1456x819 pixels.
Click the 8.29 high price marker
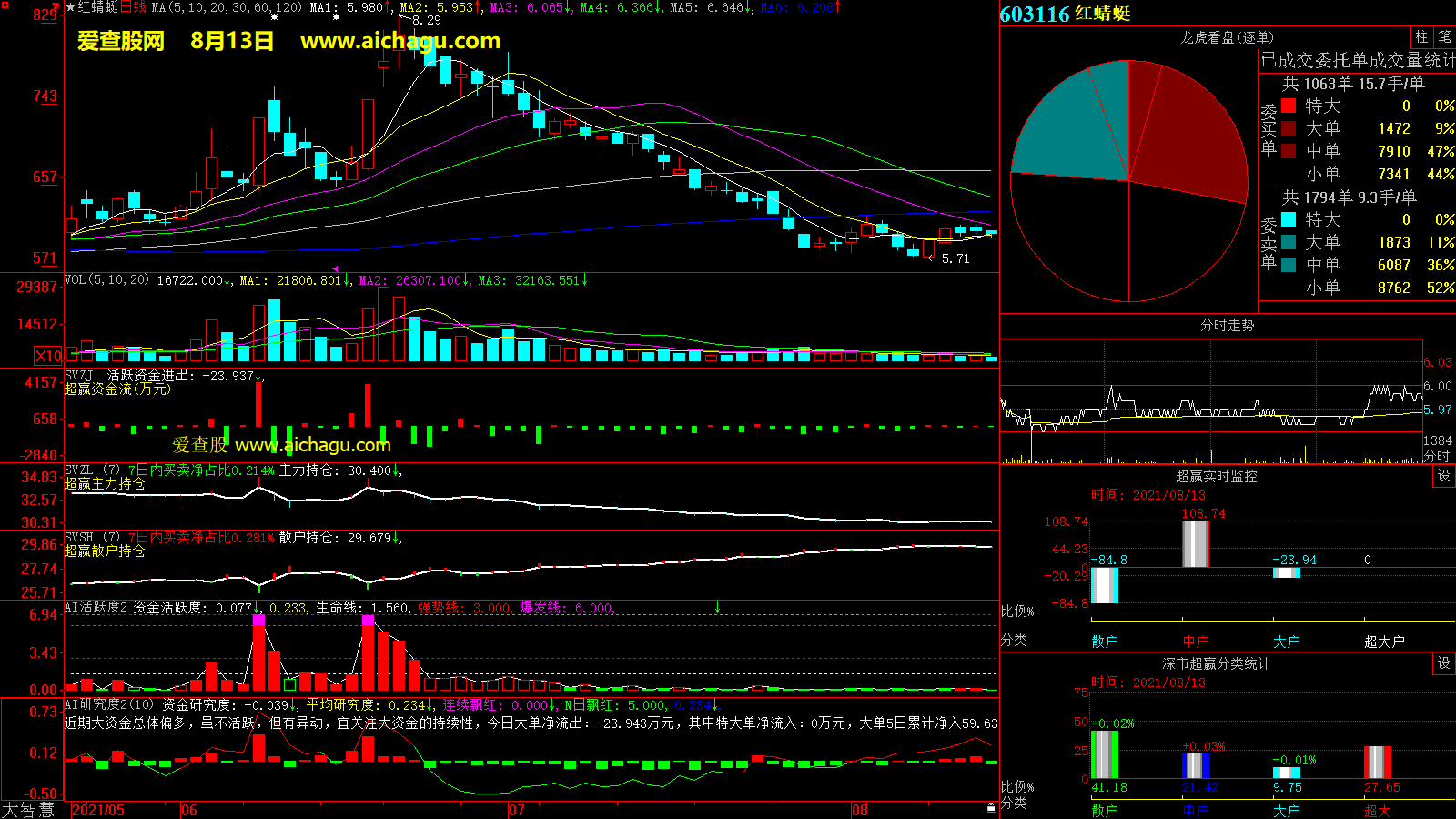[x=423, y=20]
